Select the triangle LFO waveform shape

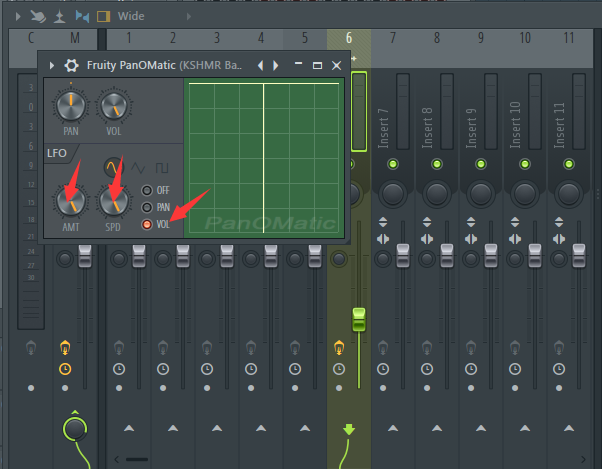click(136, 165)
